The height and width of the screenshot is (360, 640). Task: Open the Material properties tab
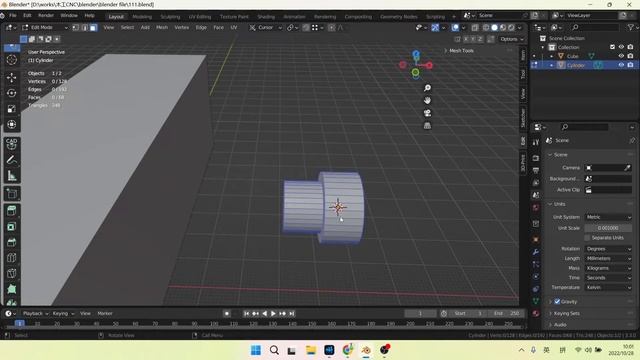pos(536,313)
